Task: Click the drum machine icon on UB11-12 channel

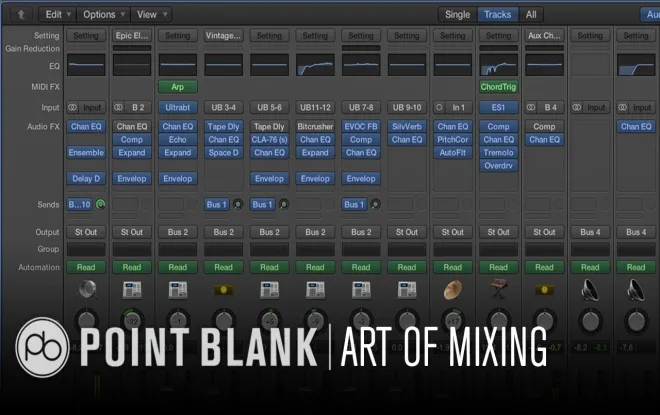Action: click(x=315, y=290)
